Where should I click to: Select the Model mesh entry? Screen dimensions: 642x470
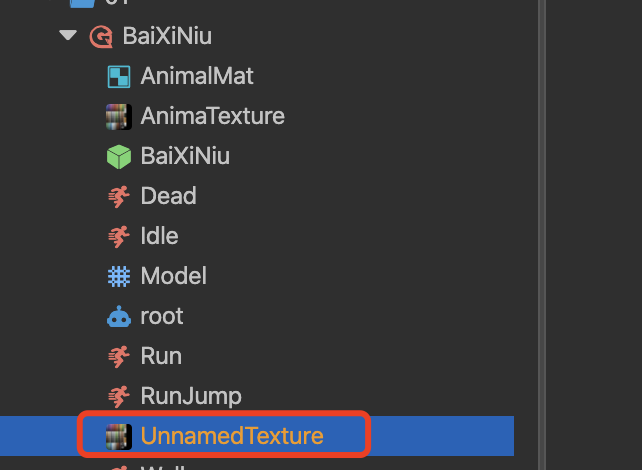click(173, 276)
